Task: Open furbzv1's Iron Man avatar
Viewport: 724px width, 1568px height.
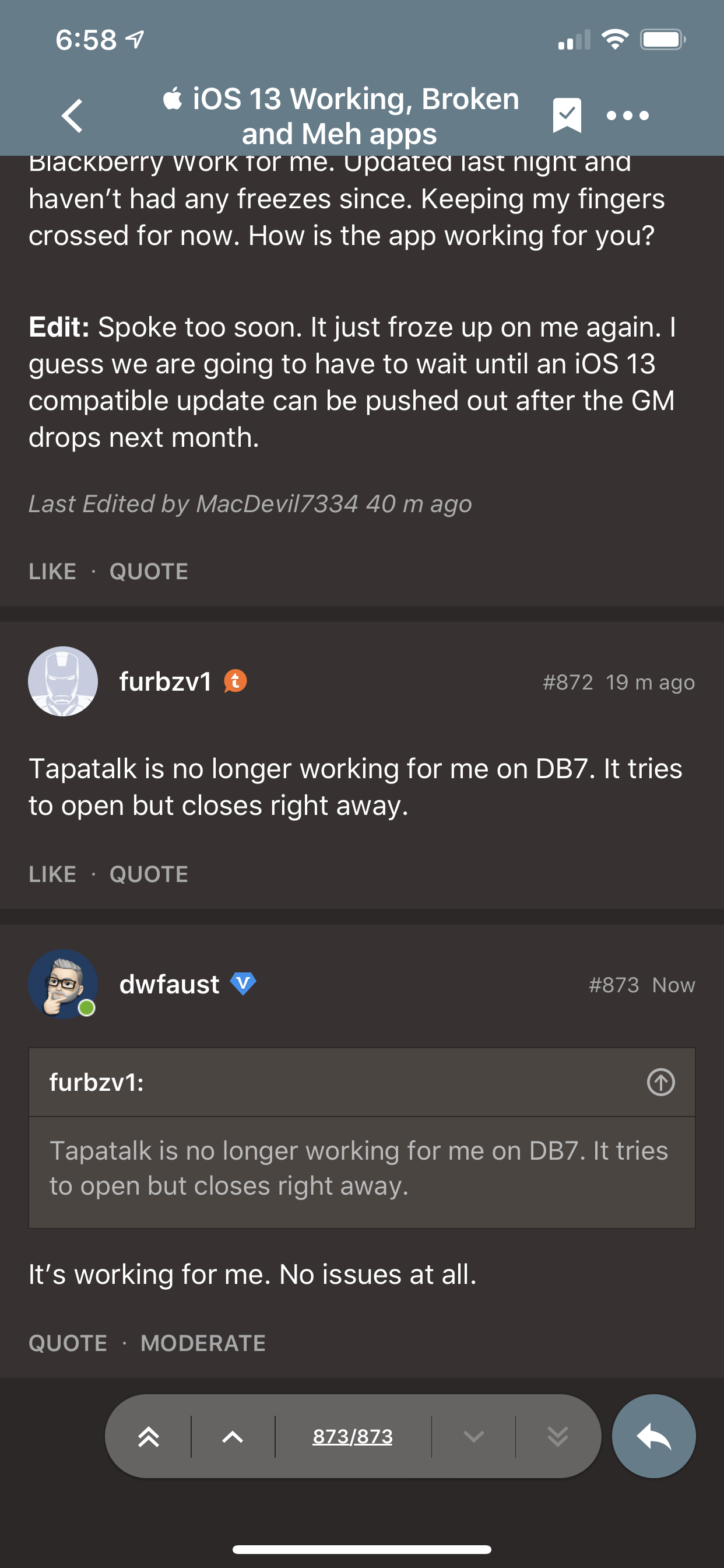Action: pyautogui.click(x=63, y=681)
